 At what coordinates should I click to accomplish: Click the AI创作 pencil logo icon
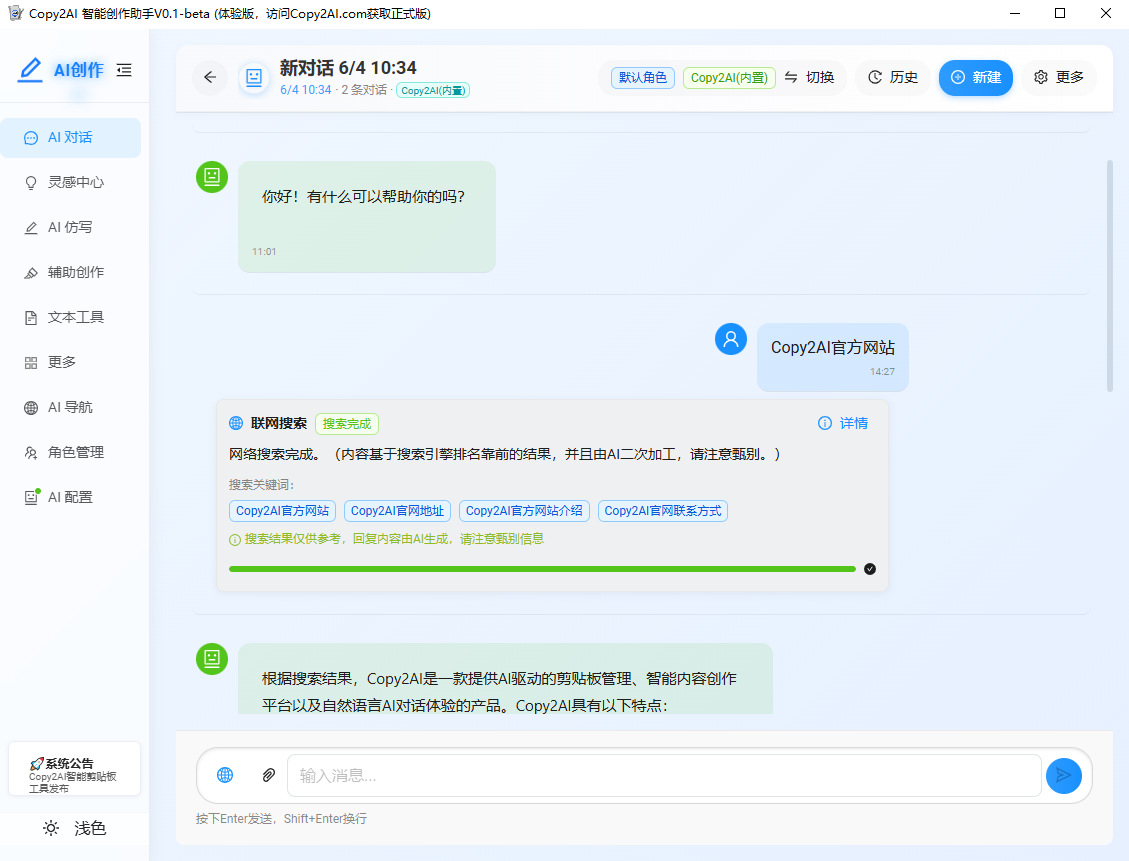(30, 70)
